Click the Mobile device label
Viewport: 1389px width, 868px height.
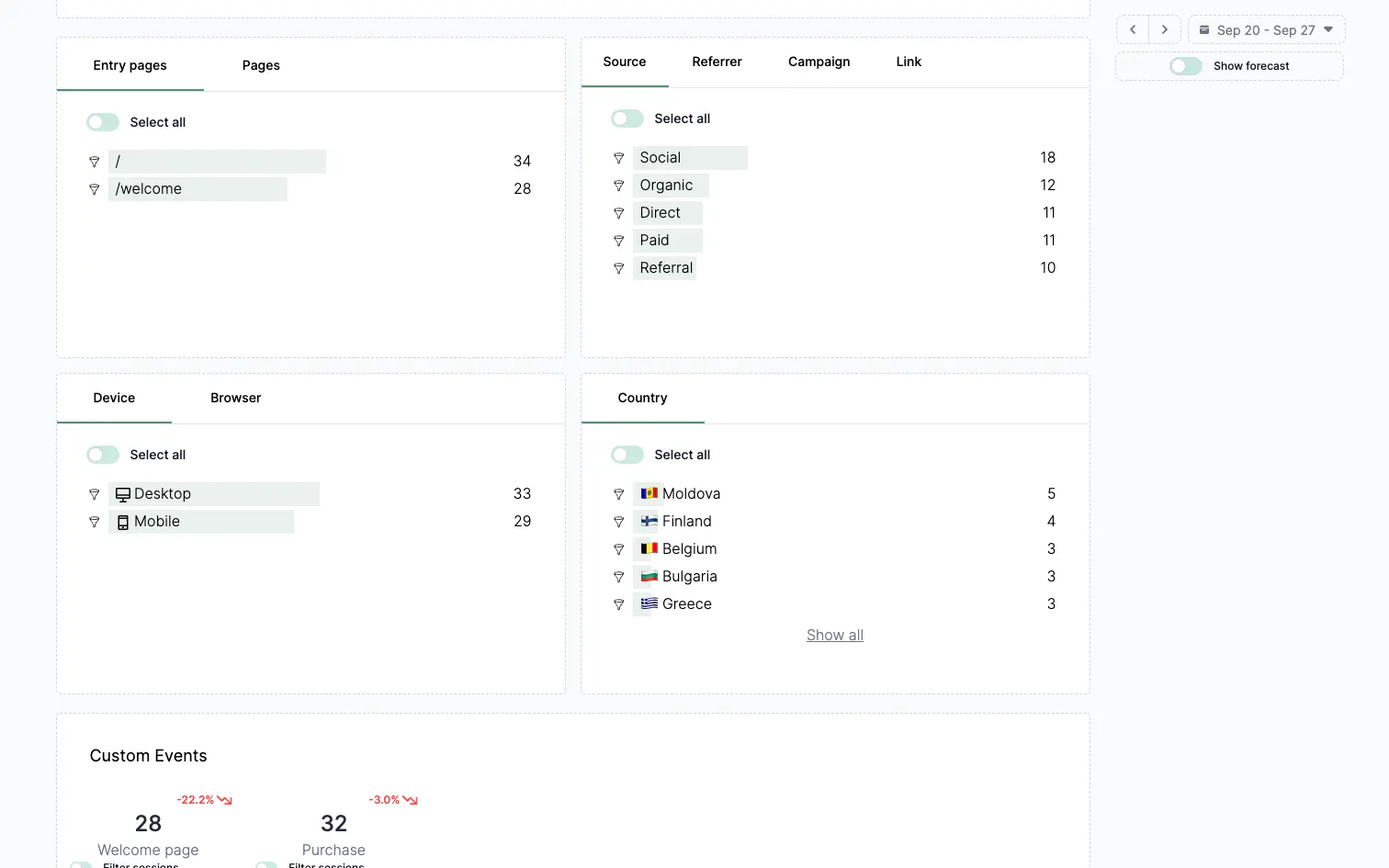click(157, 522)
